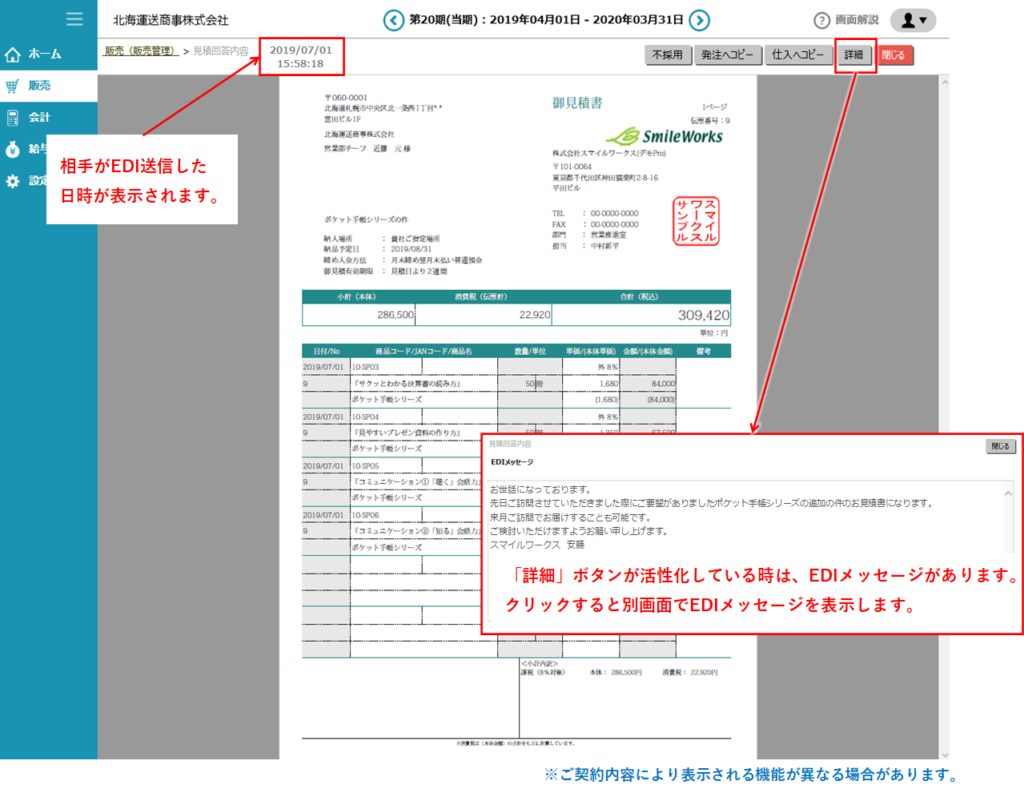This screenshot has height=789, width=1024.
Task: Click the SmileWorks logo on the estimate
Action: tap(665, 136)
